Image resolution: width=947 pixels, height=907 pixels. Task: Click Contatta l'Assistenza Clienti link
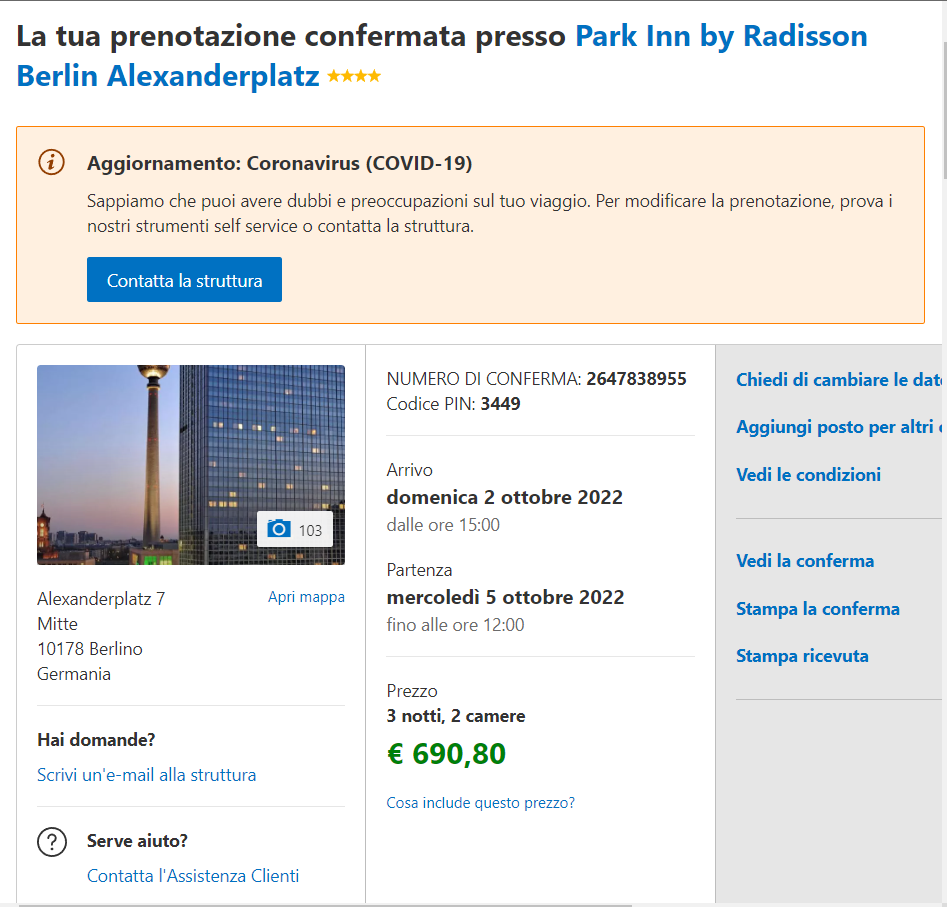(193, 876)
